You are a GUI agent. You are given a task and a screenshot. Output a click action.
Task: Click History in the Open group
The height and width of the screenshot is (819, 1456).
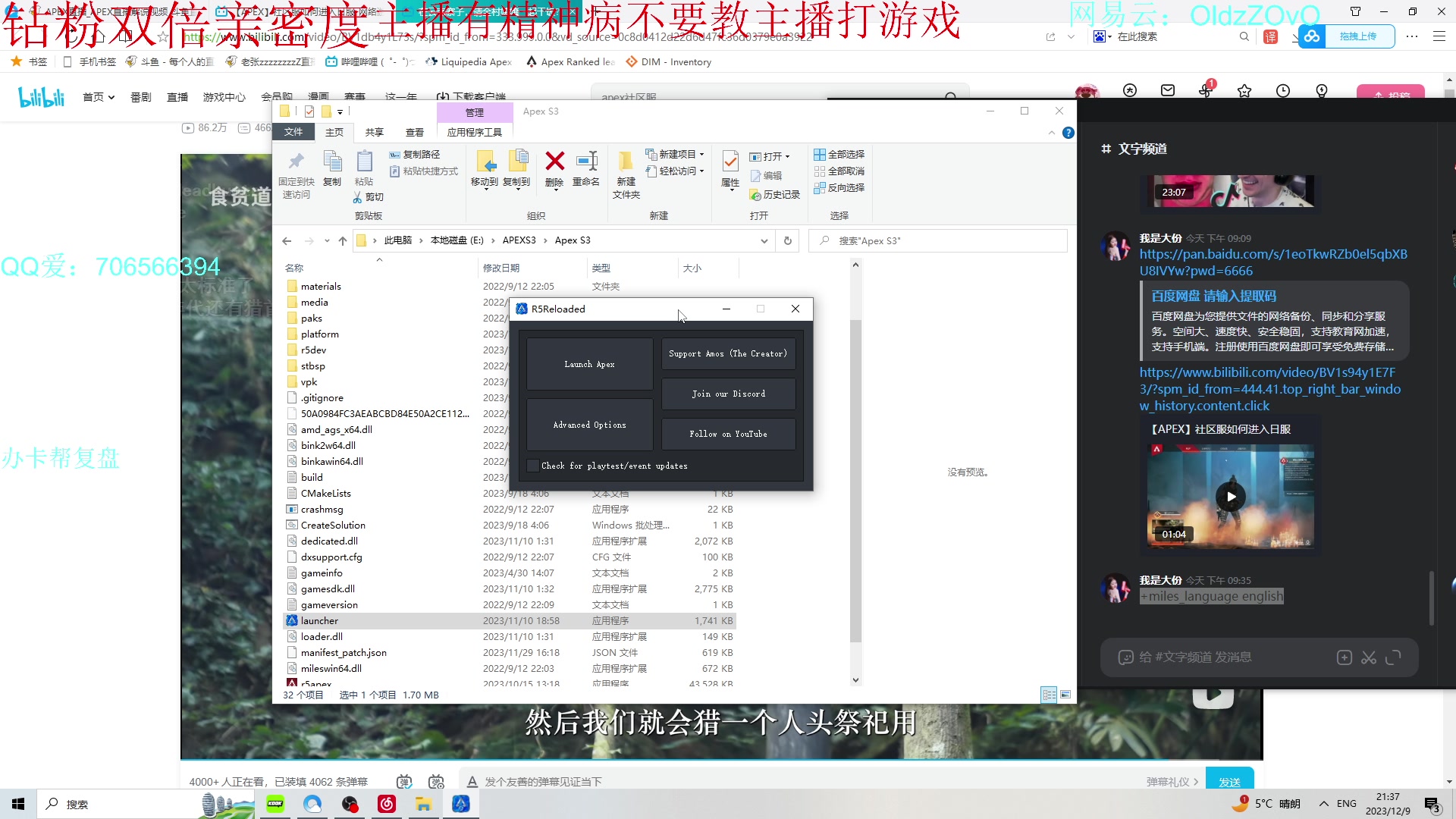(775, 195)
